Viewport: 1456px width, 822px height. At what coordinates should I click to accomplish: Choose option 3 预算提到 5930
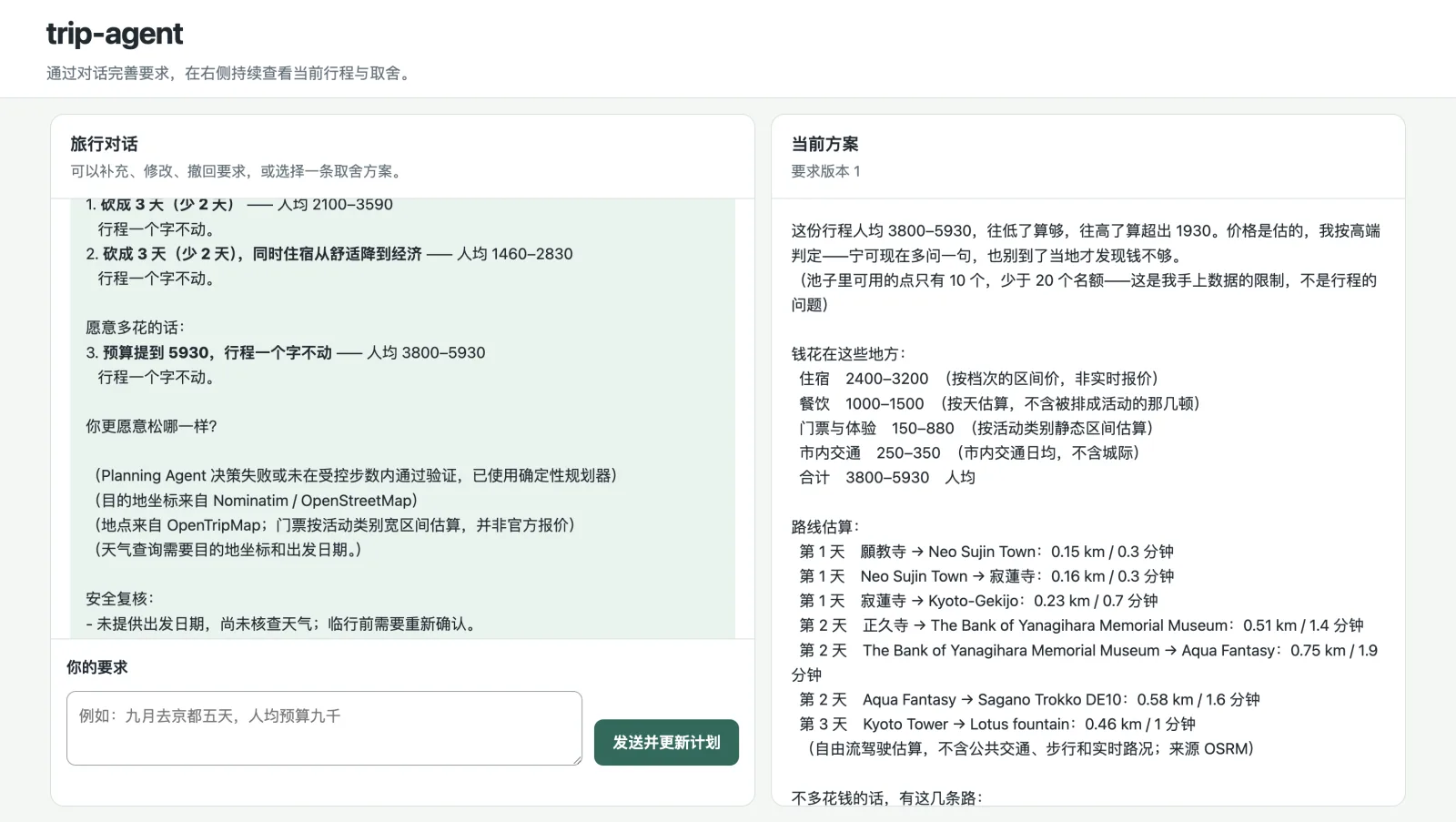point(286,352)
